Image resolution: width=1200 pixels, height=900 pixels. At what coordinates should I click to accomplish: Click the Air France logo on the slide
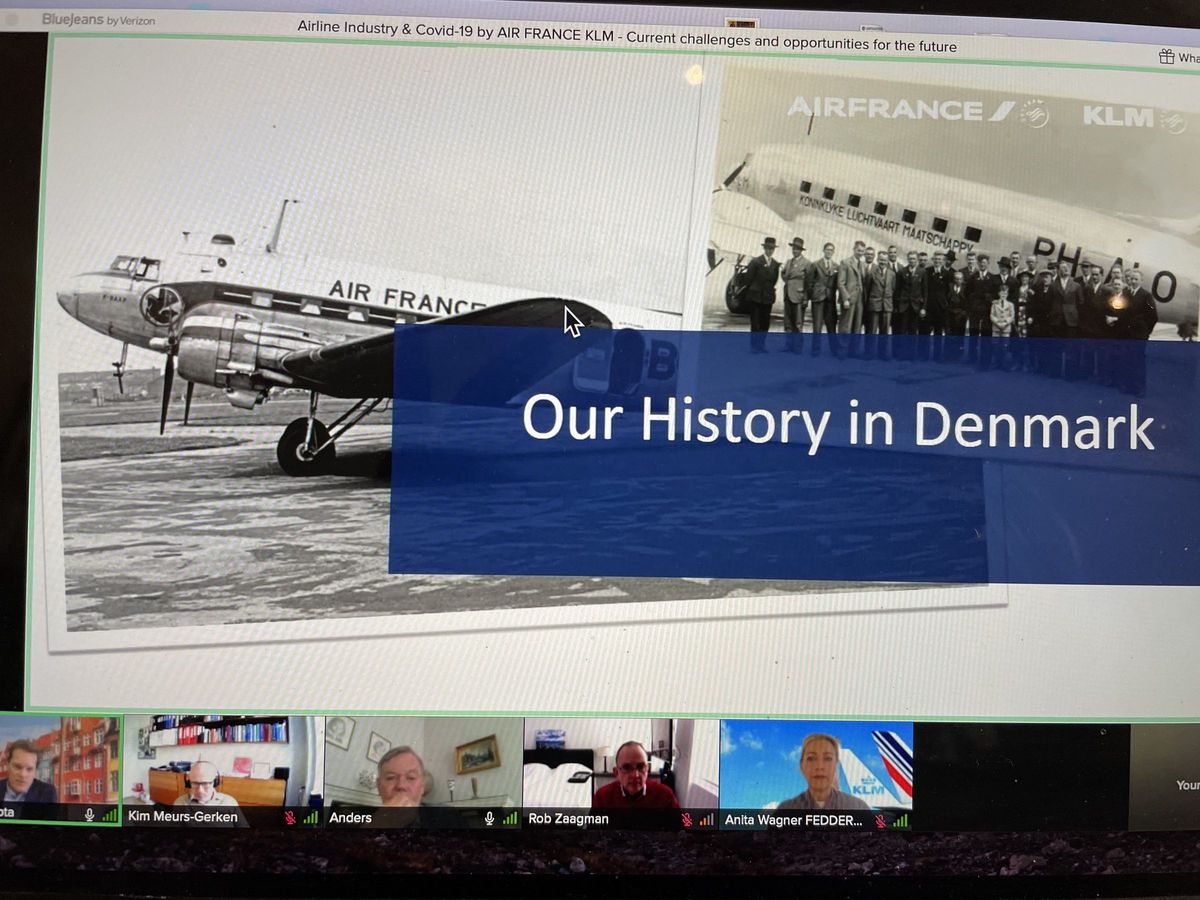(900, 110)
